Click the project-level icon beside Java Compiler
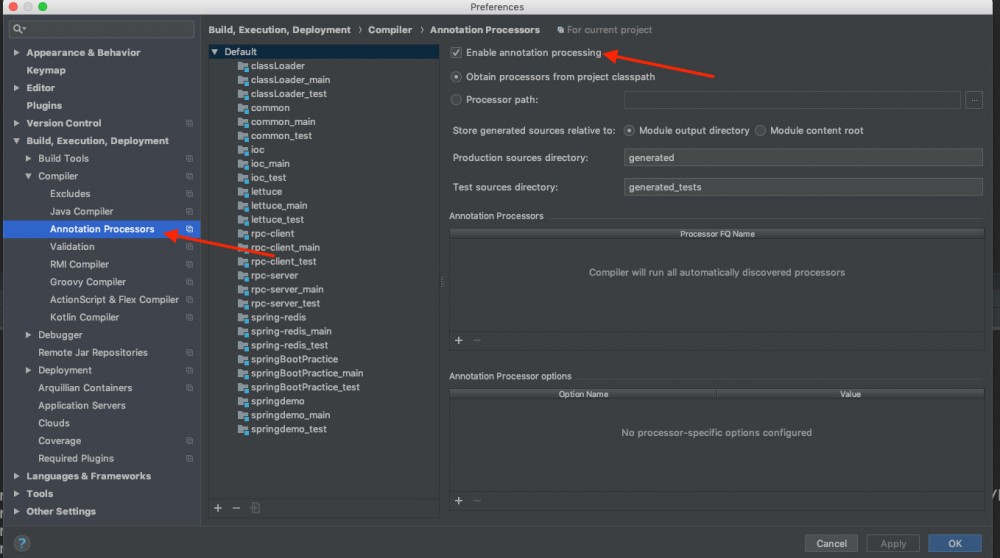1000x558 pixels. pos(189,212)
